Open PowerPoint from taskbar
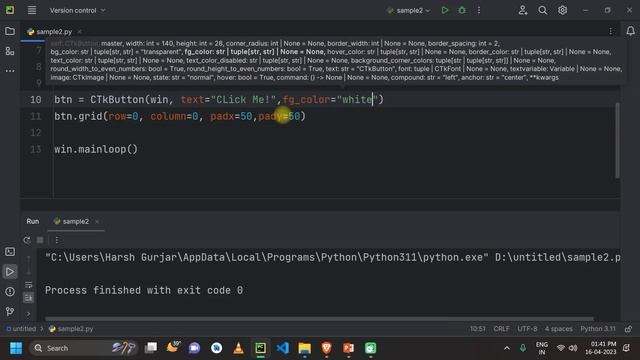Screen dimensions: 640x360 [x=349, y=348]
